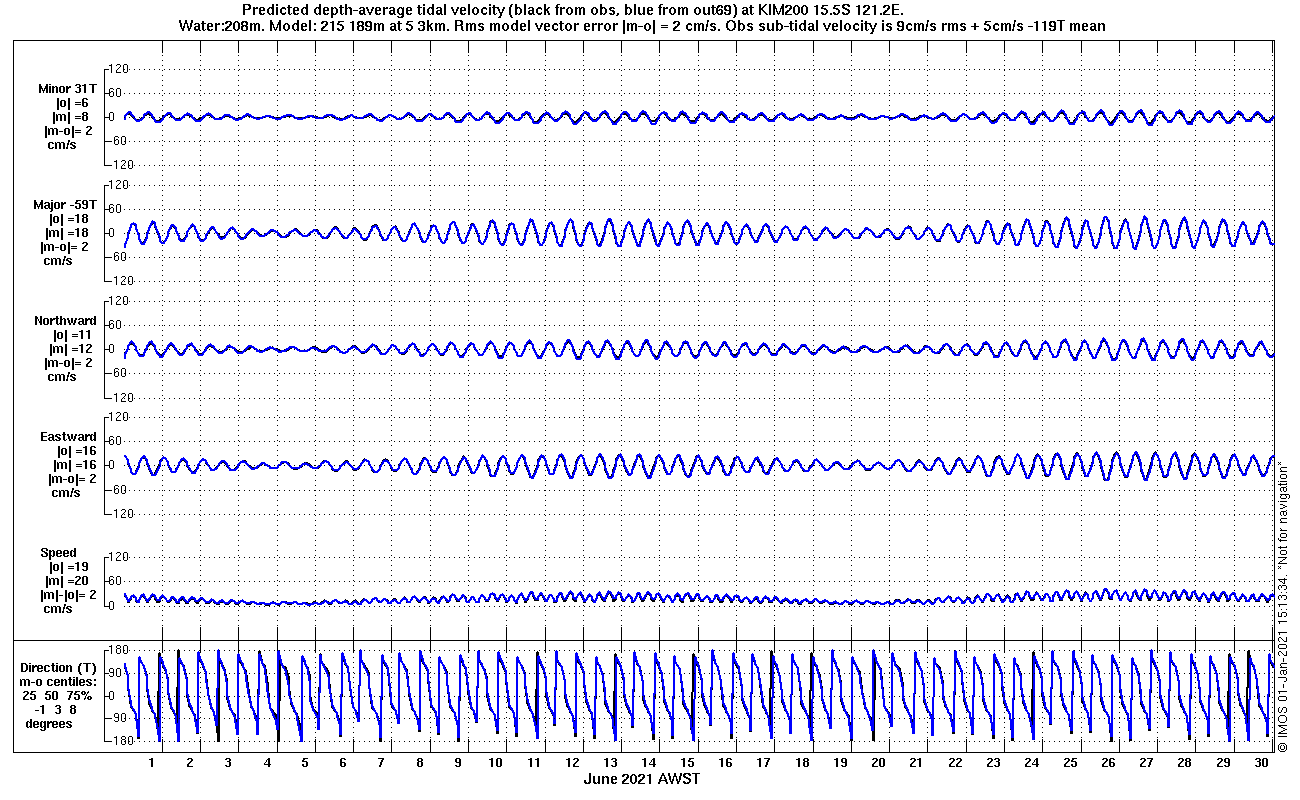
Task: Click the '|m| =18' value in Major panel
Action: (x=69, y=233)
